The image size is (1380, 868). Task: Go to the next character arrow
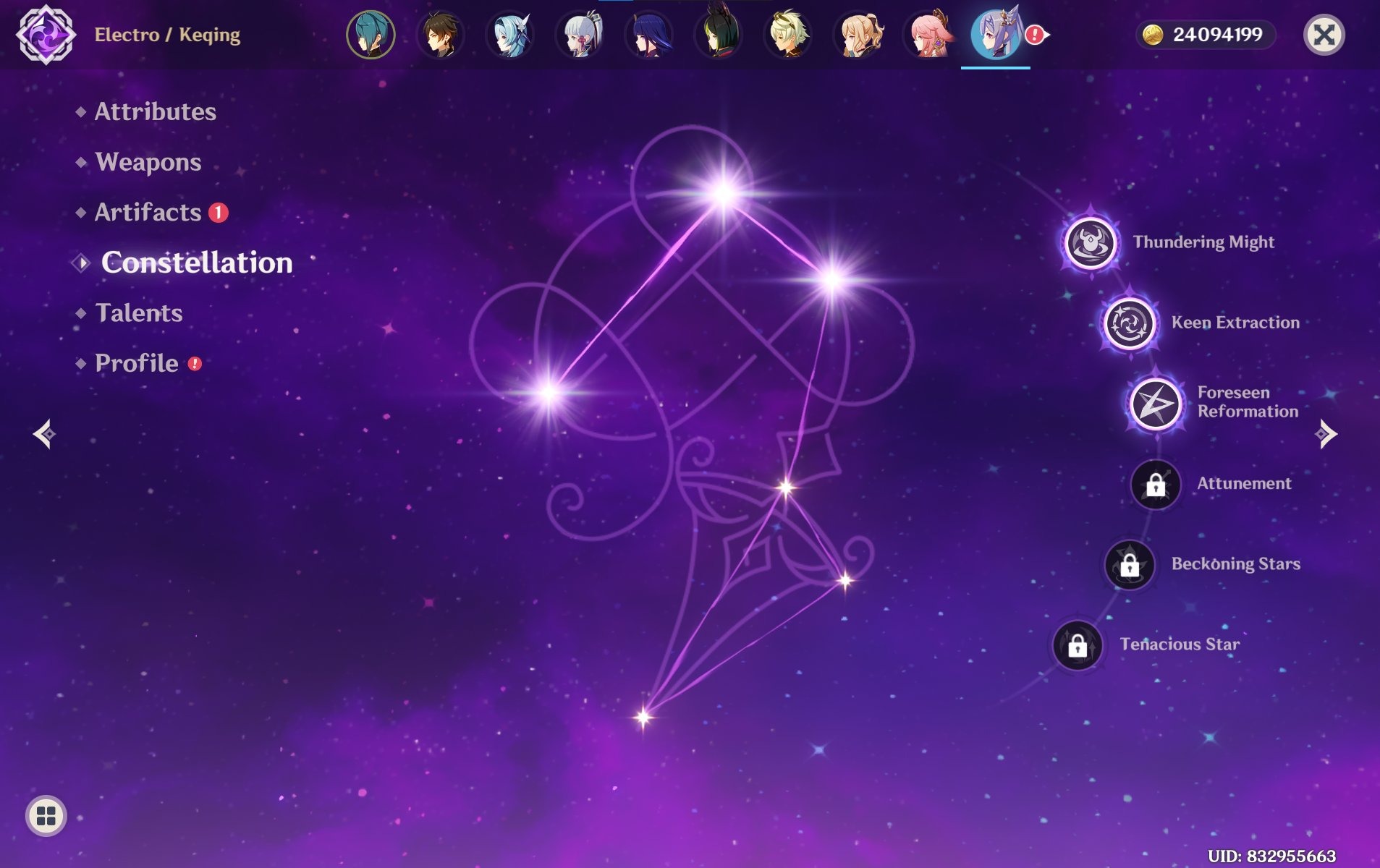pyautogui.click(x=1326, y=434)
